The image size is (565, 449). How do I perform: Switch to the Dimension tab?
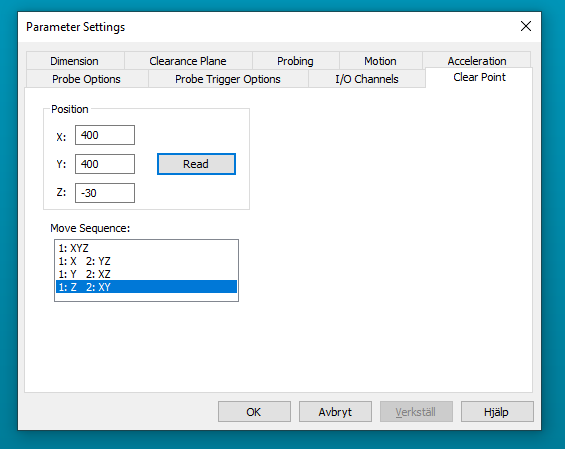click(75, 61)
